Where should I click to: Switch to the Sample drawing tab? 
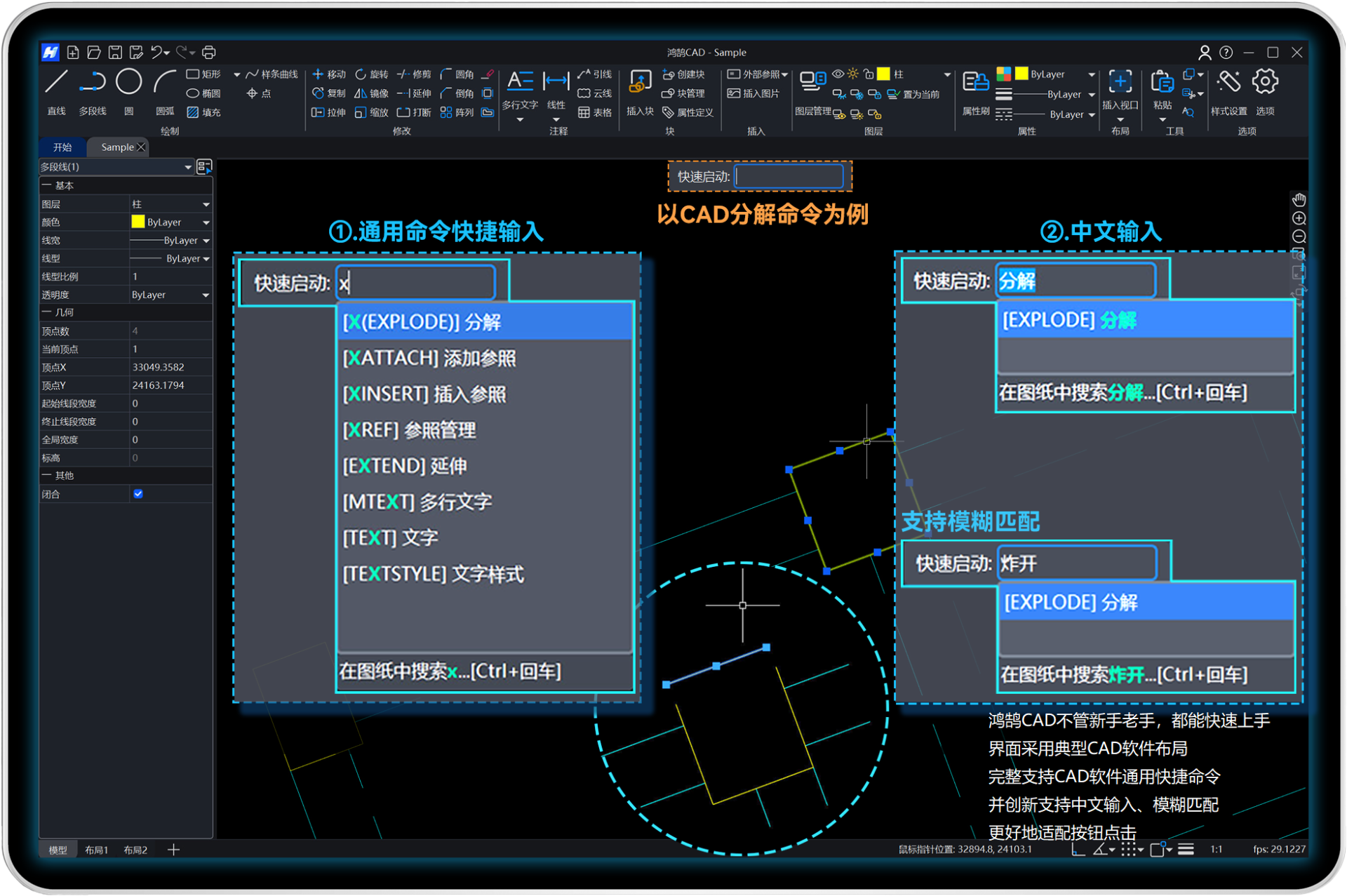pyautogui.click(x=117, y=147)
